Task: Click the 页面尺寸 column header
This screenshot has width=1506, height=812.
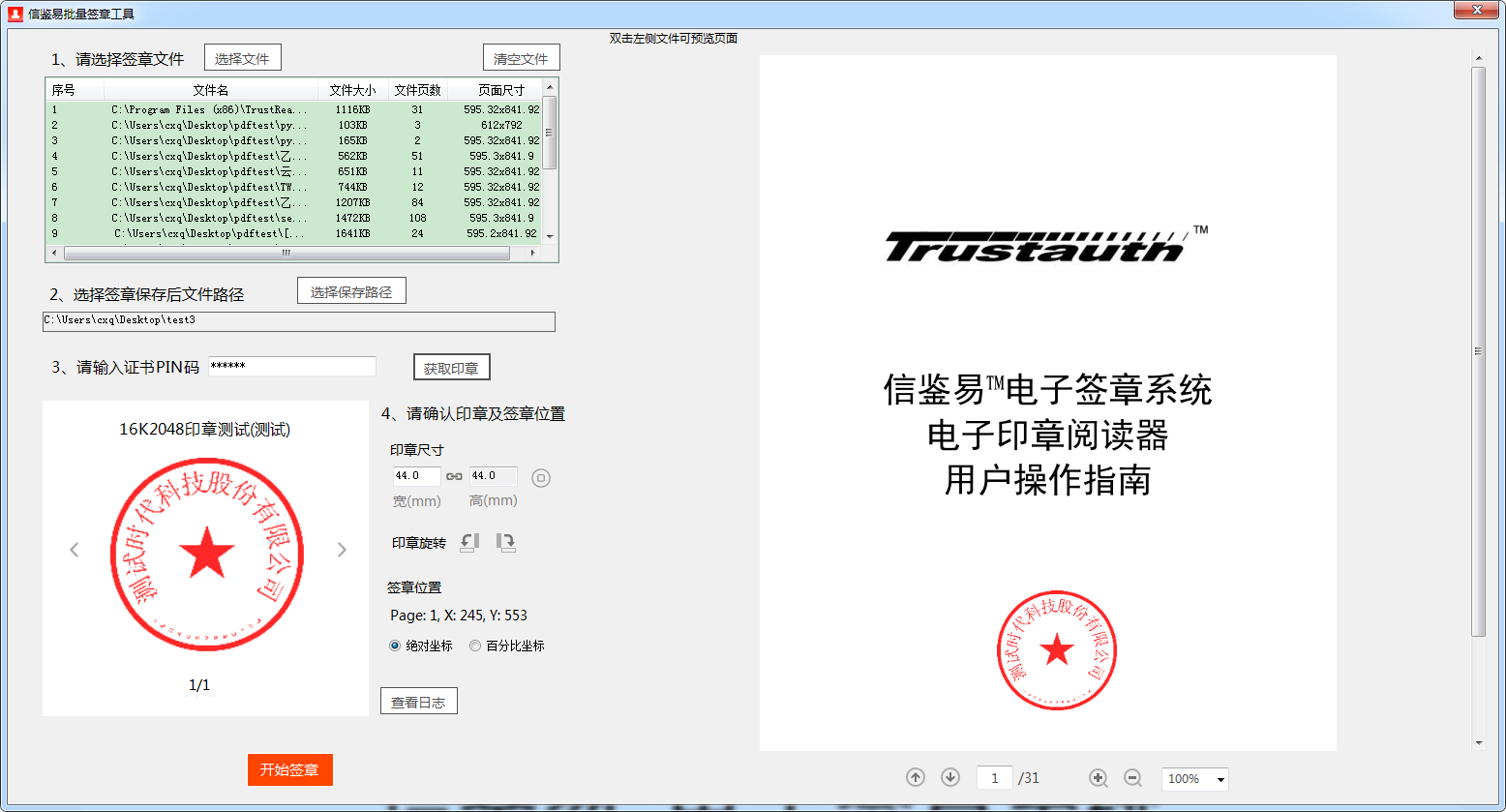Action: click(x=494, y=90)
